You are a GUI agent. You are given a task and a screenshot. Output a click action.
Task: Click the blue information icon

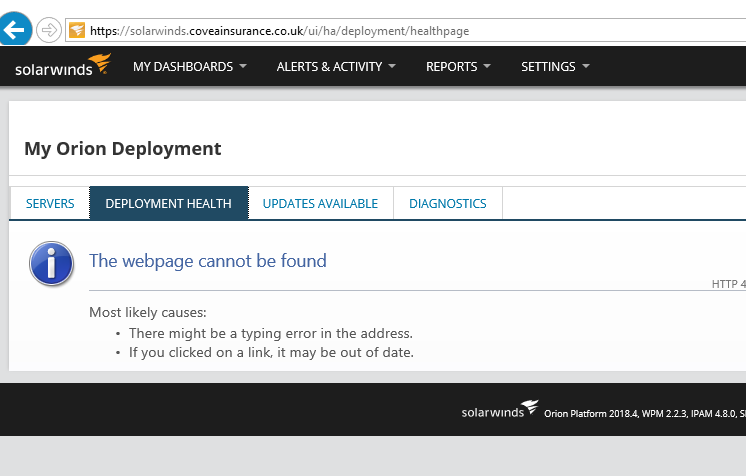pyautogui.click(x=51, y=263)
